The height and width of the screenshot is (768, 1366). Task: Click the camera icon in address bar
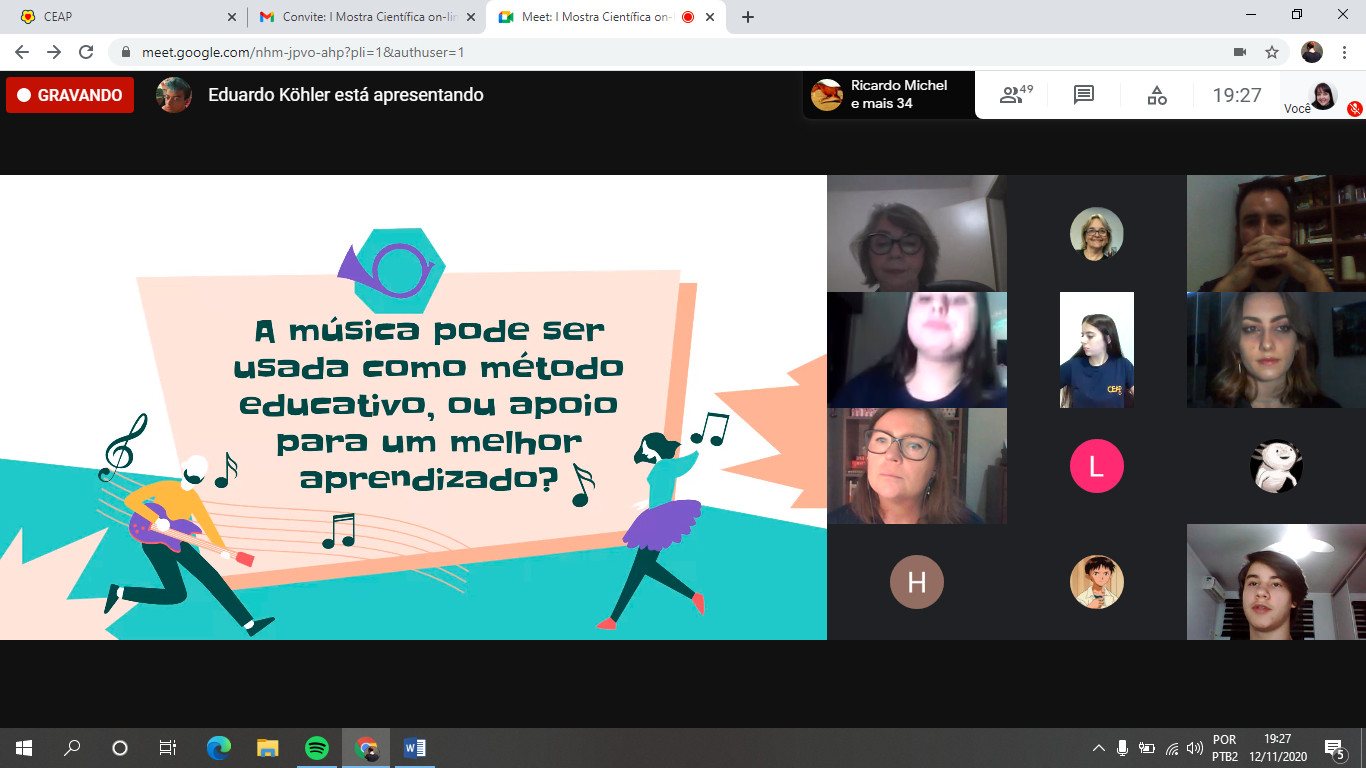pos(1240,52)
